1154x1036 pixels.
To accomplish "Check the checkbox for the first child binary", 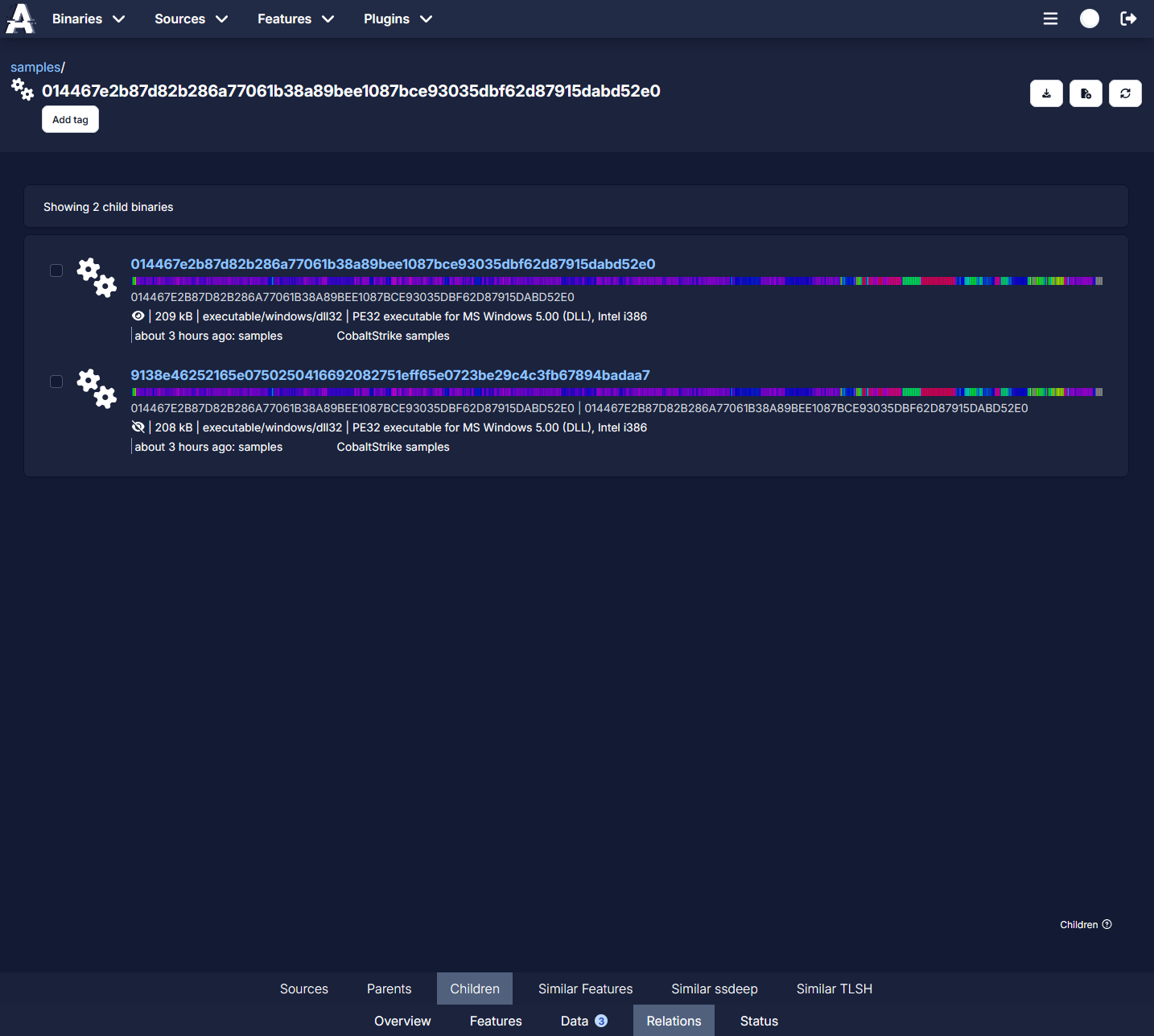I will tap(56, 270).
